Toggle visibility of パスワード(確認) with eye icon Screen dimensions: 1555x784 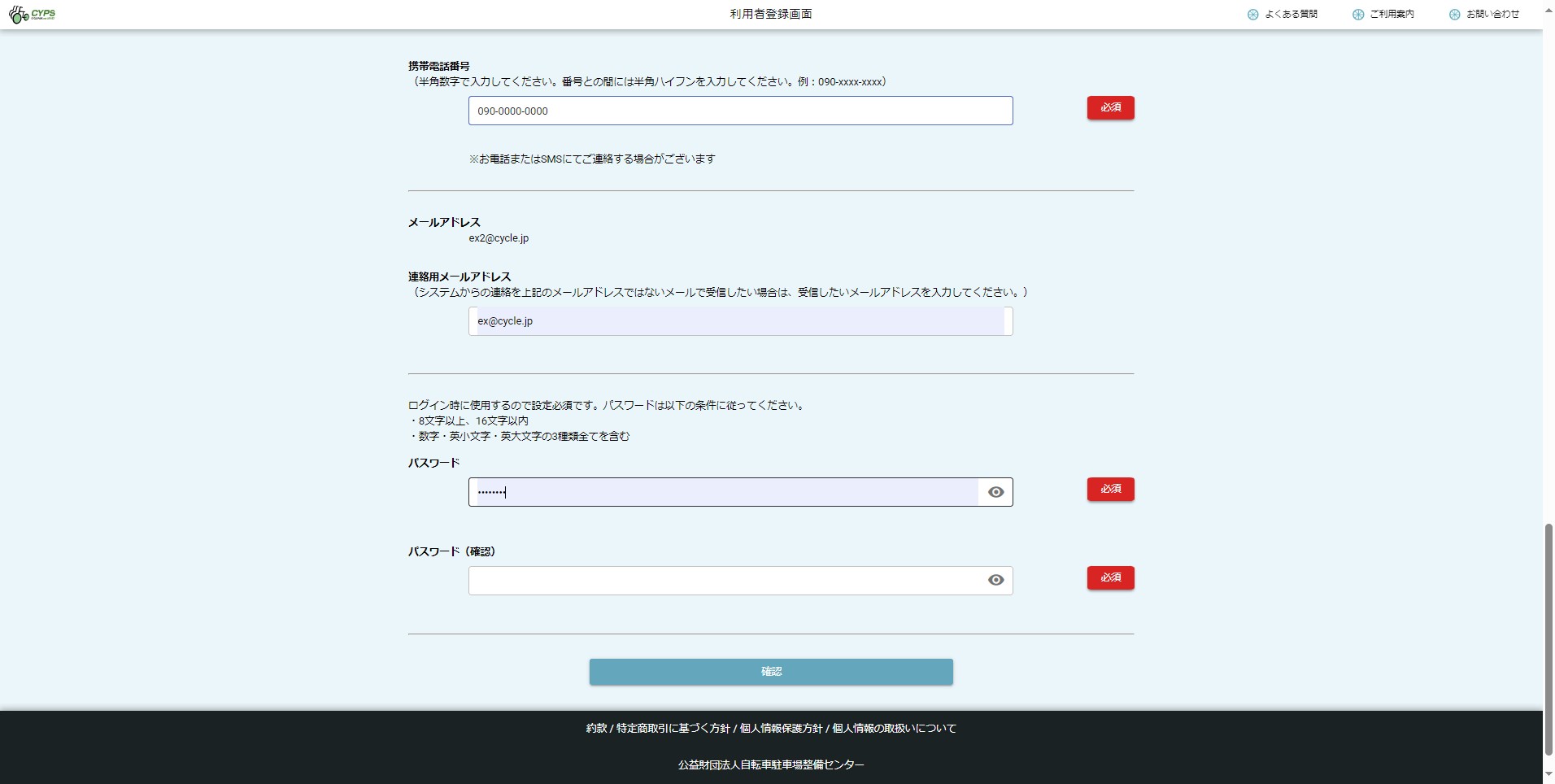(995, 580)
